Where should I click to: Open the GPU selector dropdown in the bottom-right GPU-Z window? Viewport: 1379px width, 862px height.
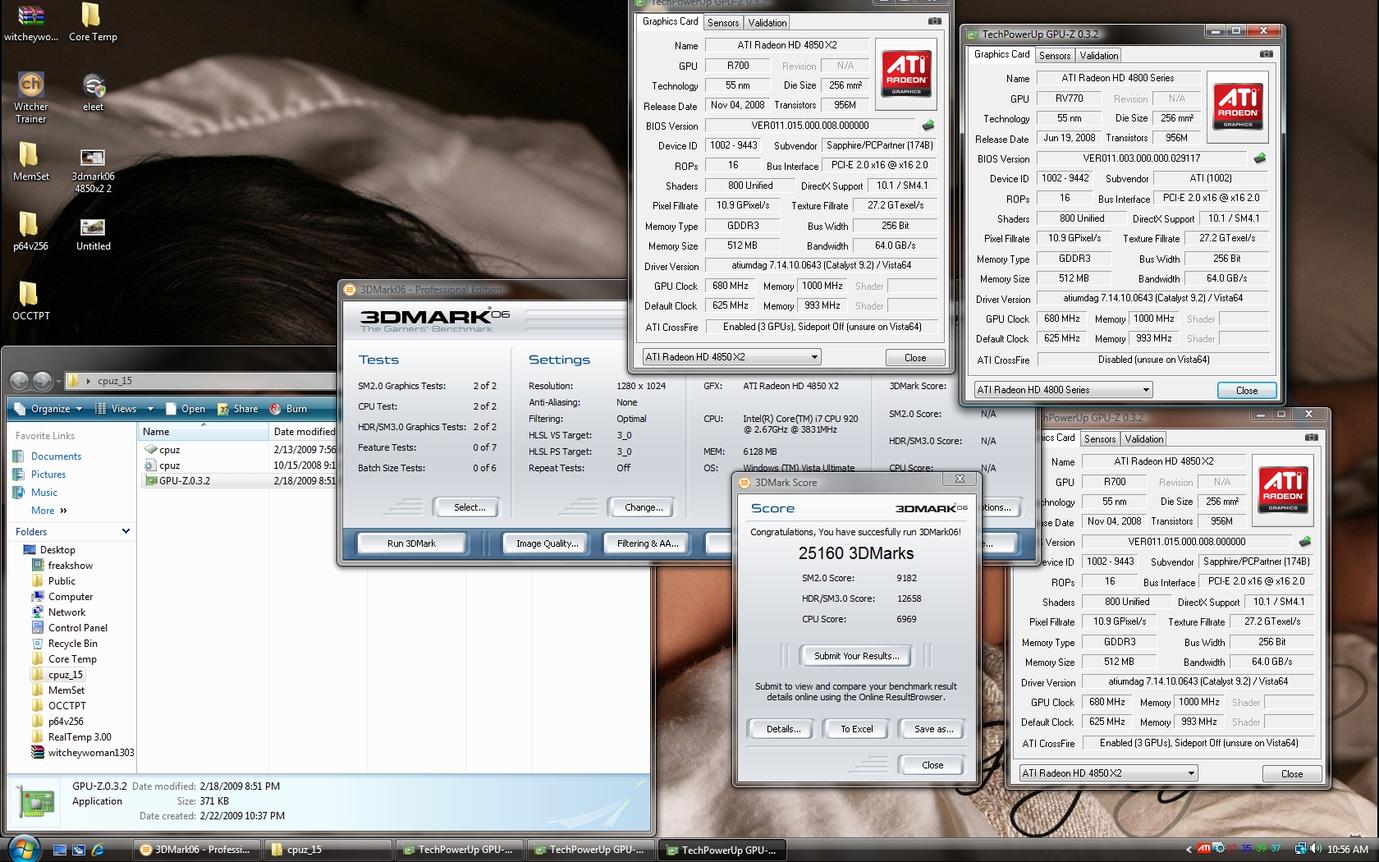point(1107,773)
